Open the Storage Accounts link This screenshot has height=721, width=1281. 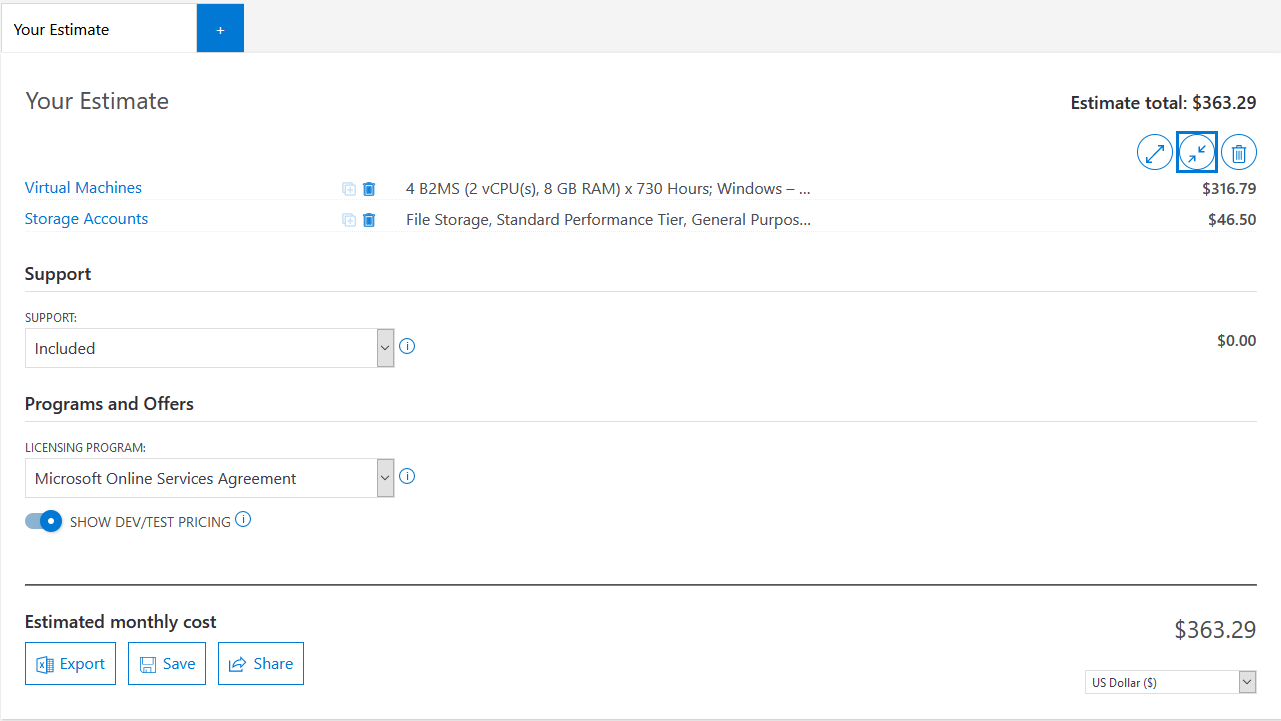(x=86, y=219)
